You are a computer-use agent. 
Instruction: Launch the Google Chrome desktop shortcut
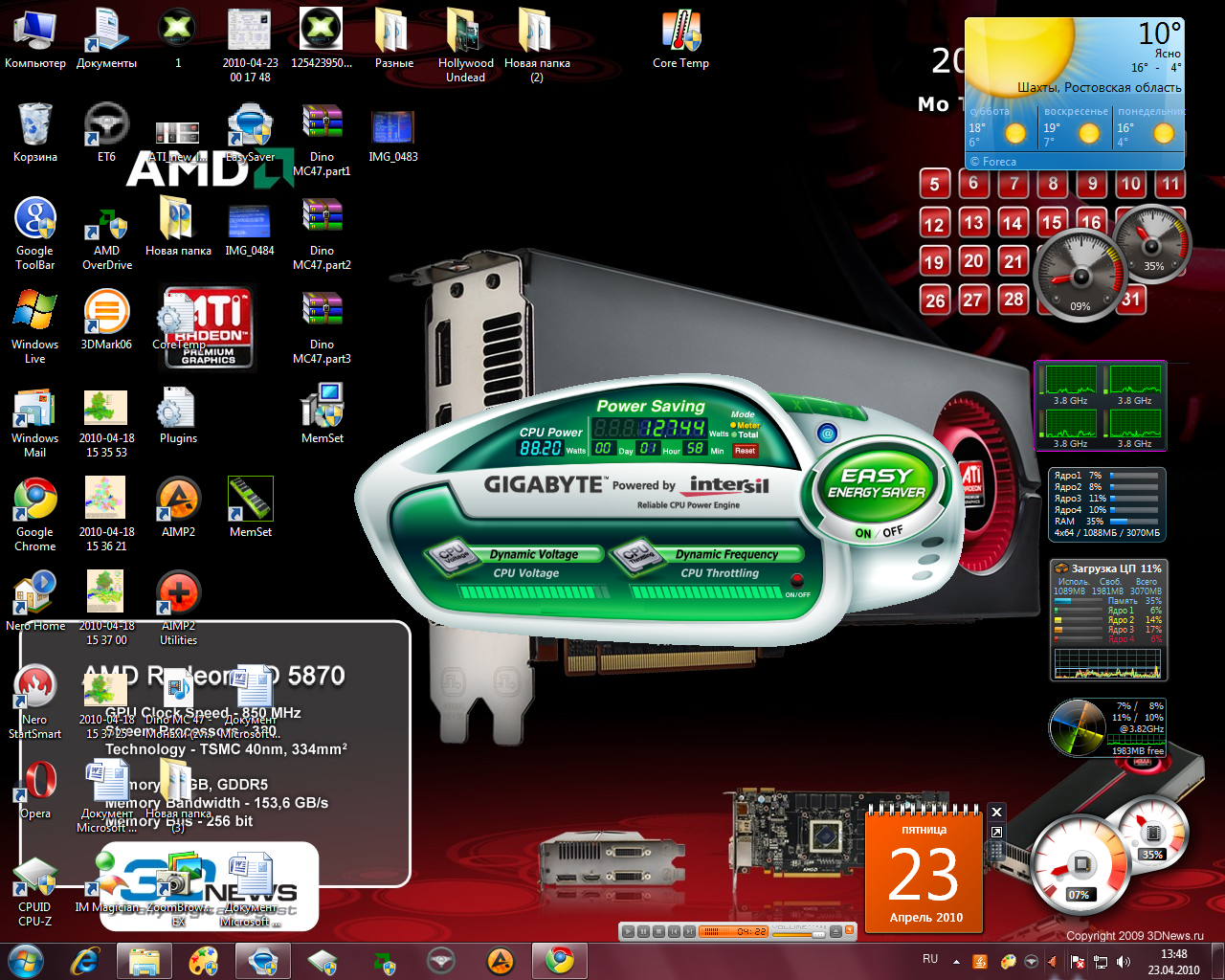tap(35, 514)
